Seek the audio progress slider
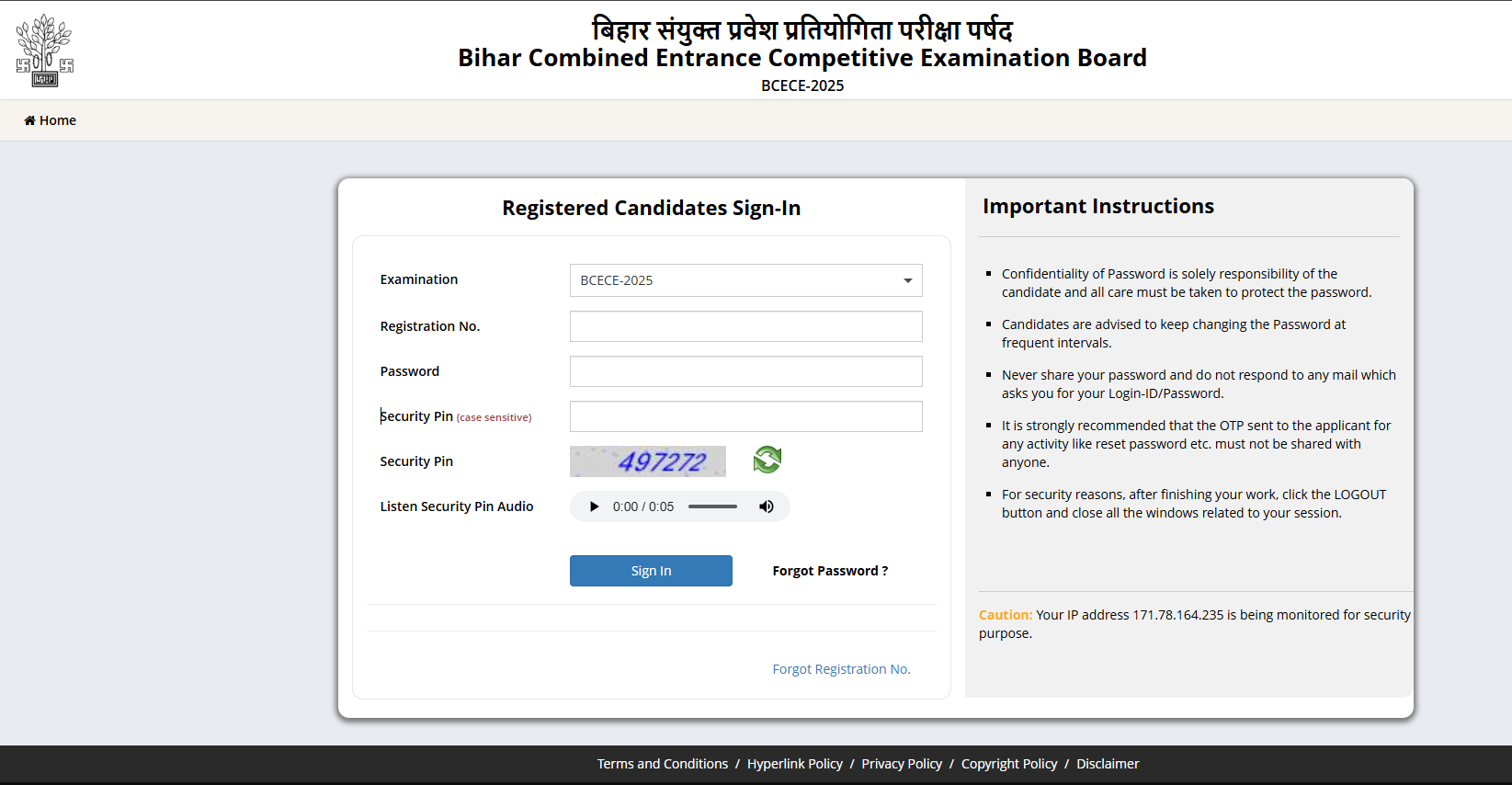This screenshot has height=785, width=1512. 712,506
